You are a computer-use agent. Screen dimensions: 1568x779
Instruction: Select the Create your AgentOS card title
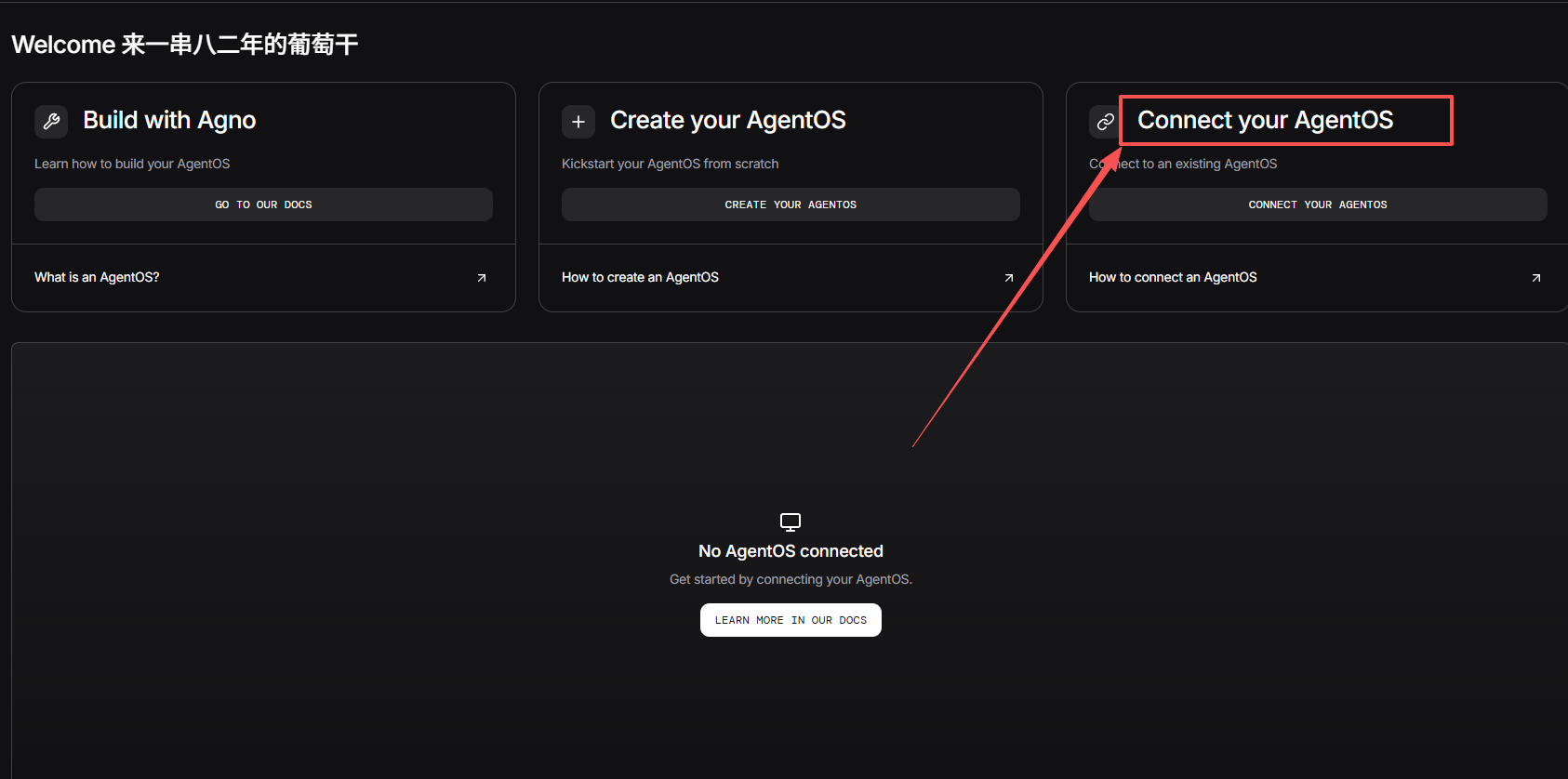pyautogui.click(x=727, y=120)
